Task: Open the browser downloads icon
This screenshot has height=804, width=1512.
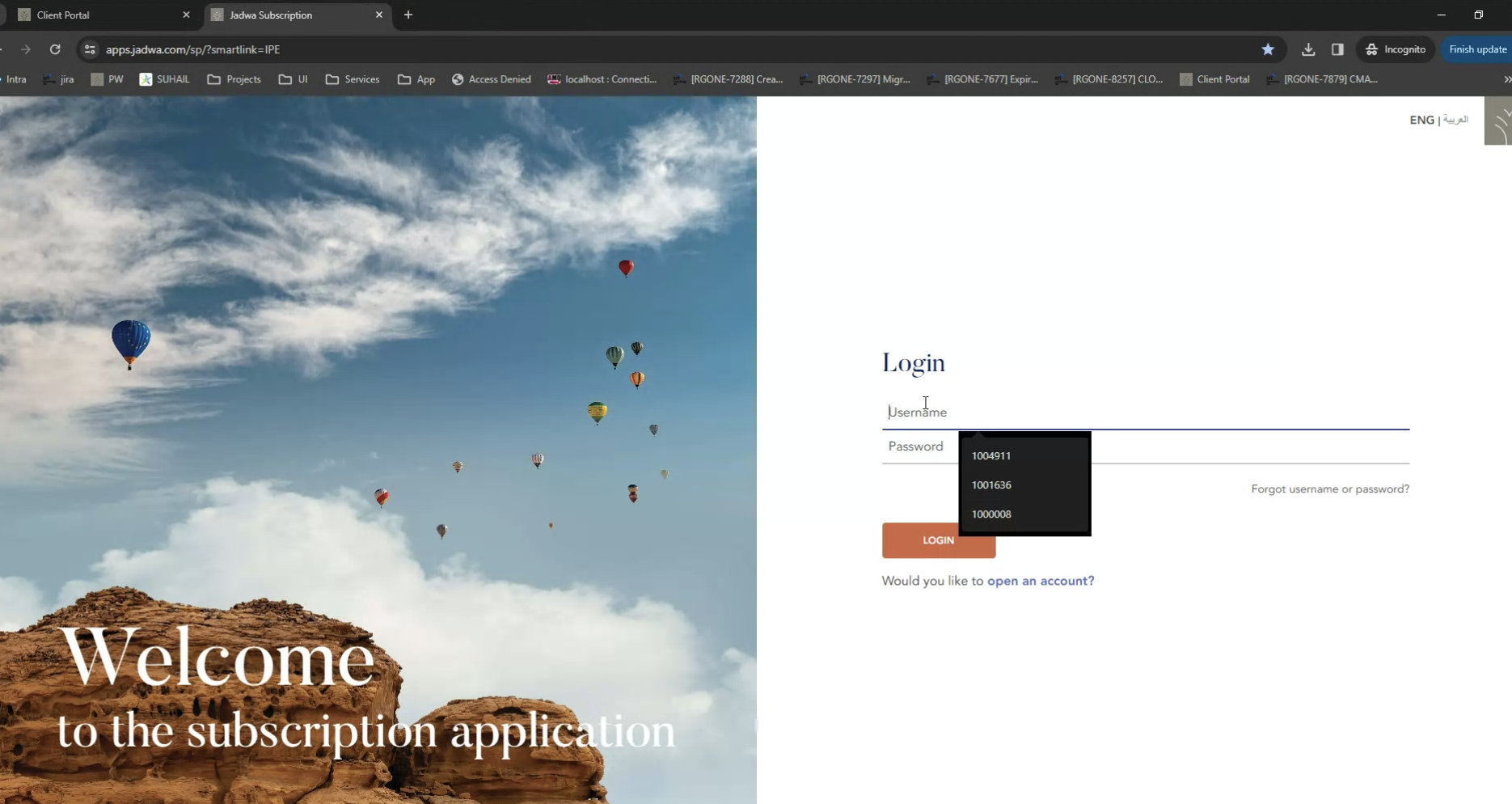Action: point(1307,49)
